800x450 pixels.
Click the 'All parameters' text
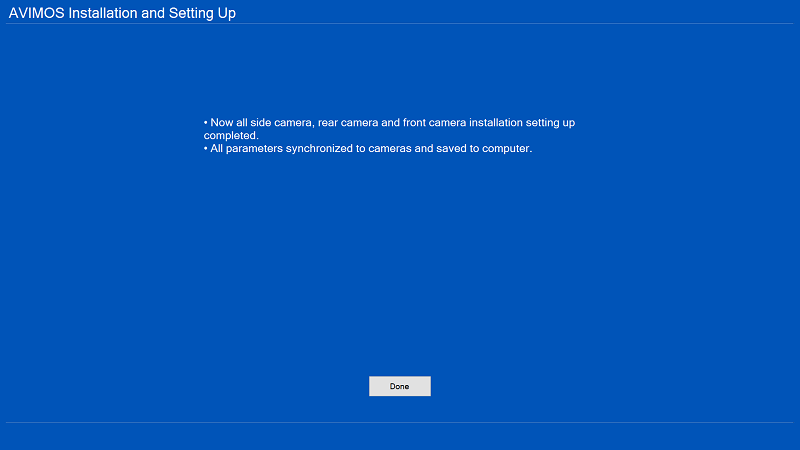[246, 149]
